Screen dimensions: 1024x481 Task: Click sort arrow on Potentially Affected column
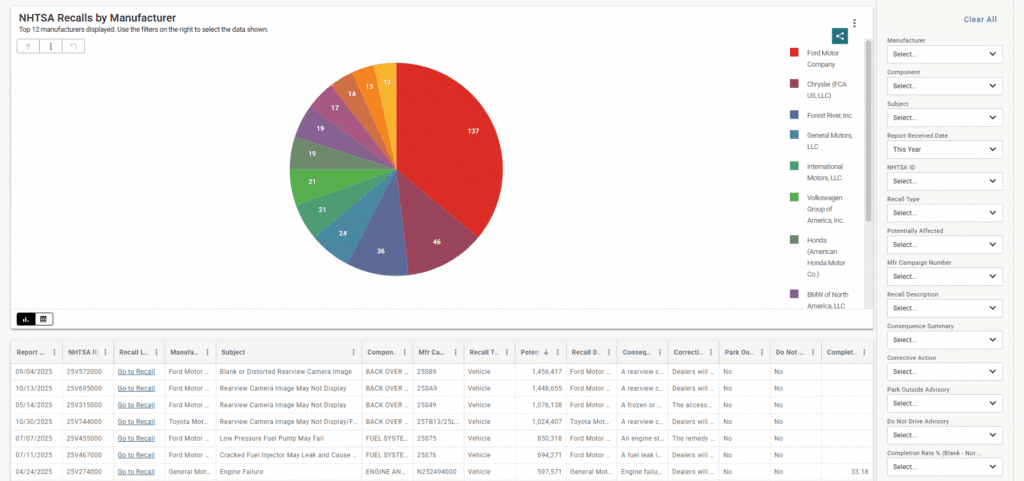pos(545,352)
